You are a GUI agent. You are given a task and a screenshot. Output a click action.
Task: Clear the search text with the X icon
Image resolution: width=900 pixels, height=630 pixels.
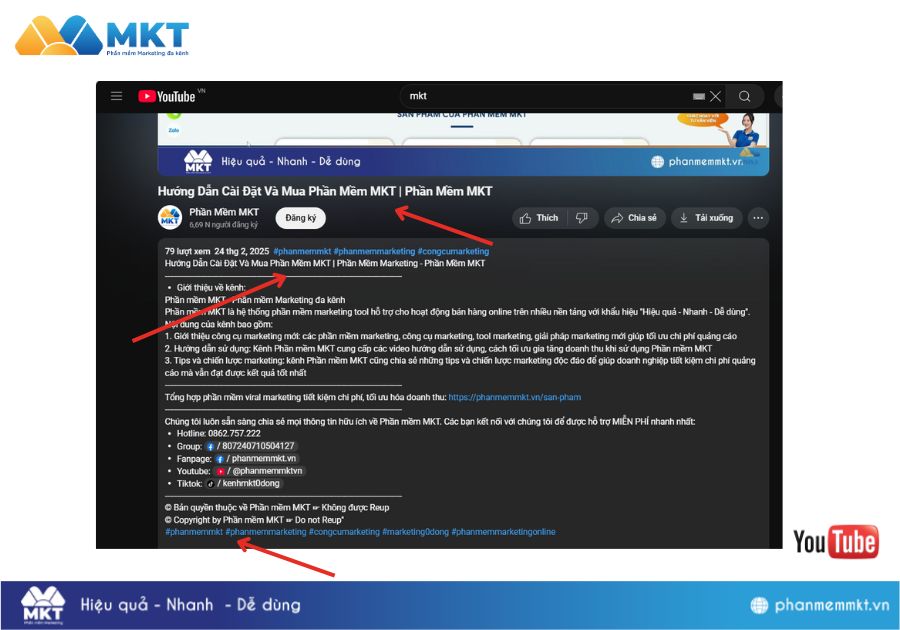pyautogui.click(x=715, y=96)
